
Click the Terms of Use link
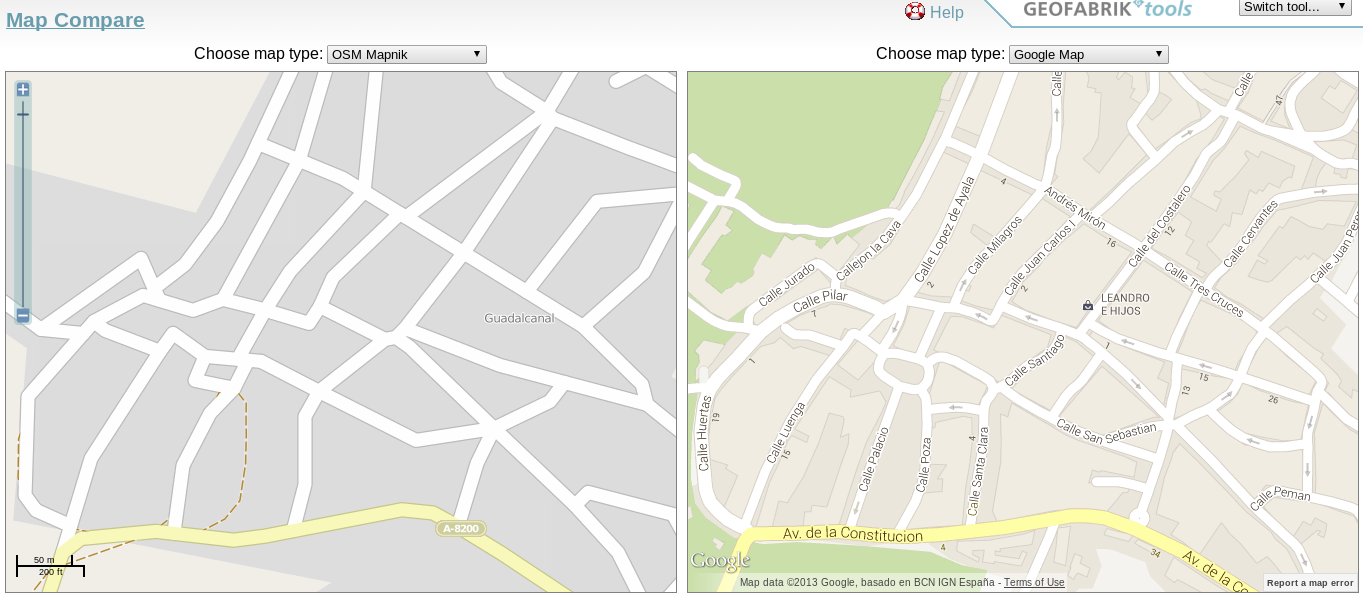coord(1034,583)
